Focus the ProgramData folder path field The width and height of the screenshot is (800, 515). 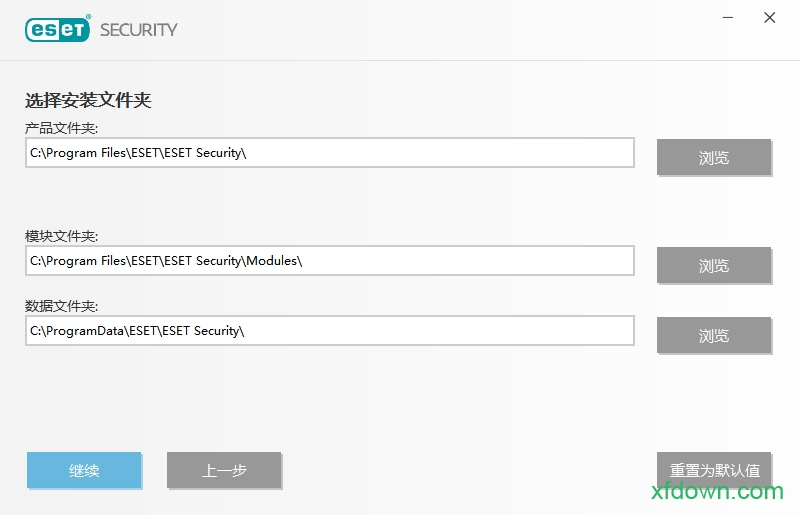click(x=330, y=331)
